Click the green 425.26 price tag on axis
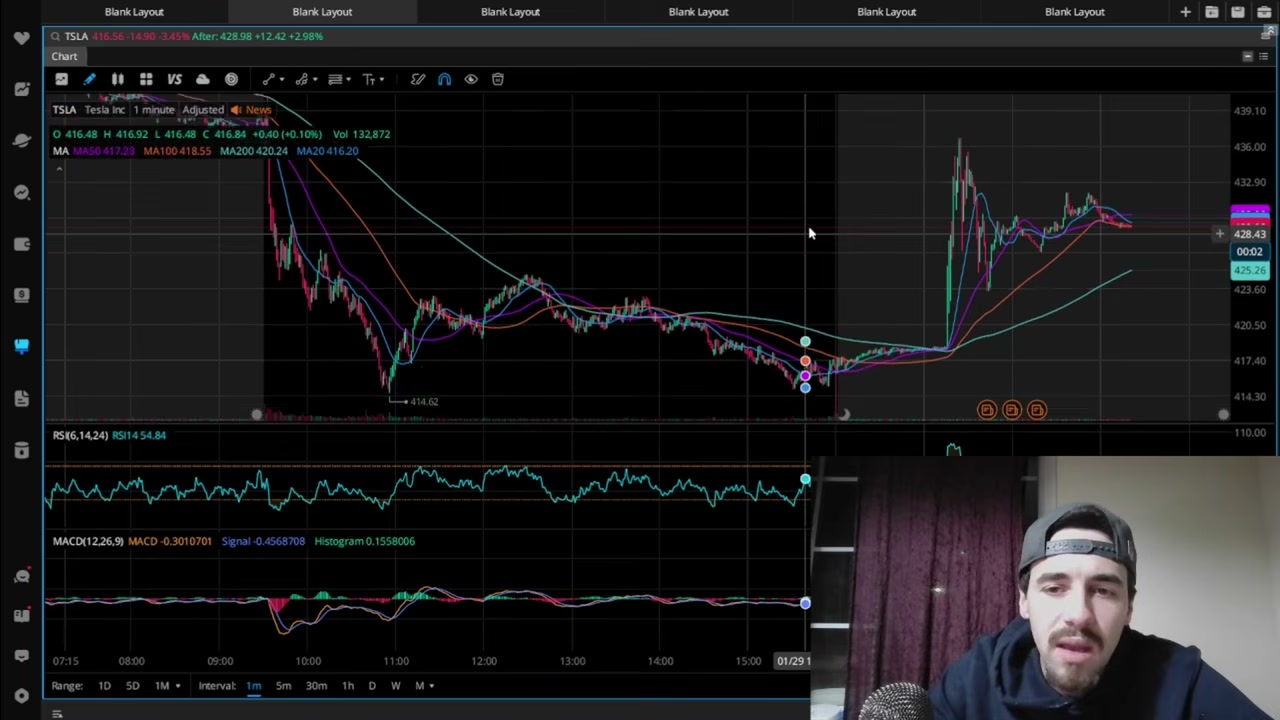1280x720 pixels. coord(1250,270)
